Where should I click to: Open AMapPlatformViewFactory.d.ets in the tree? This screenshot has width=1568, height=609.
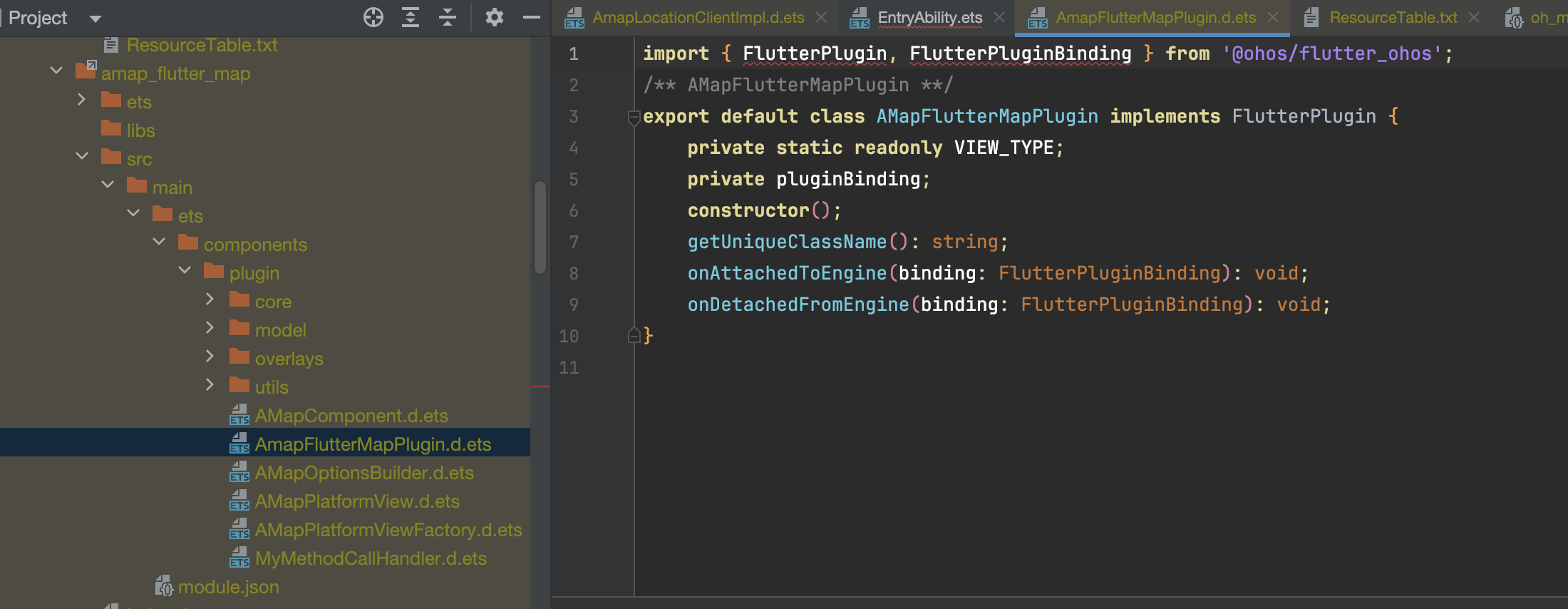click(388, 530)
